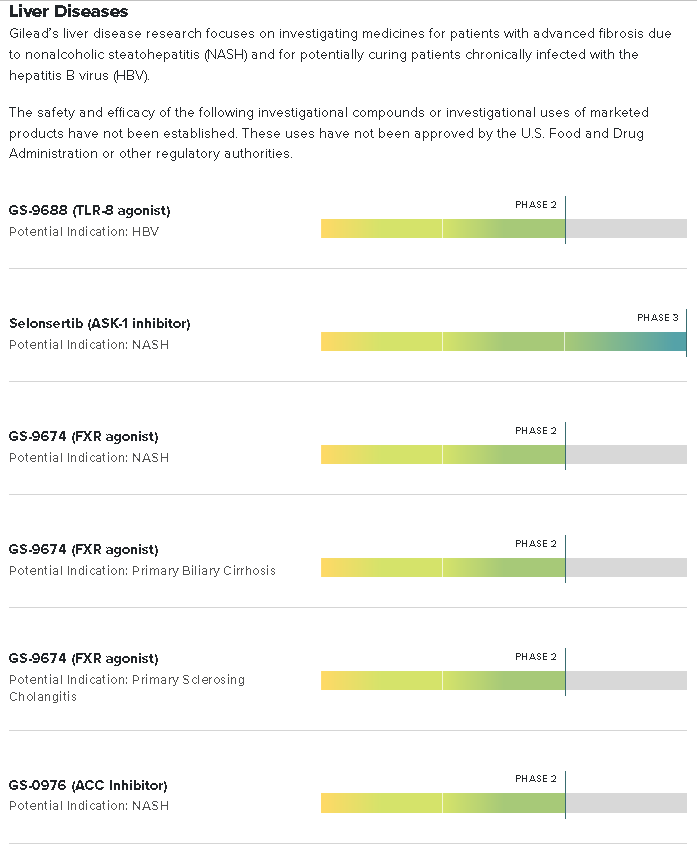Click PHASE 2 label on Primary Biliary Cirrhosis row
The width and height of the screenshot is (697, 856).
[x=535, y=544]
